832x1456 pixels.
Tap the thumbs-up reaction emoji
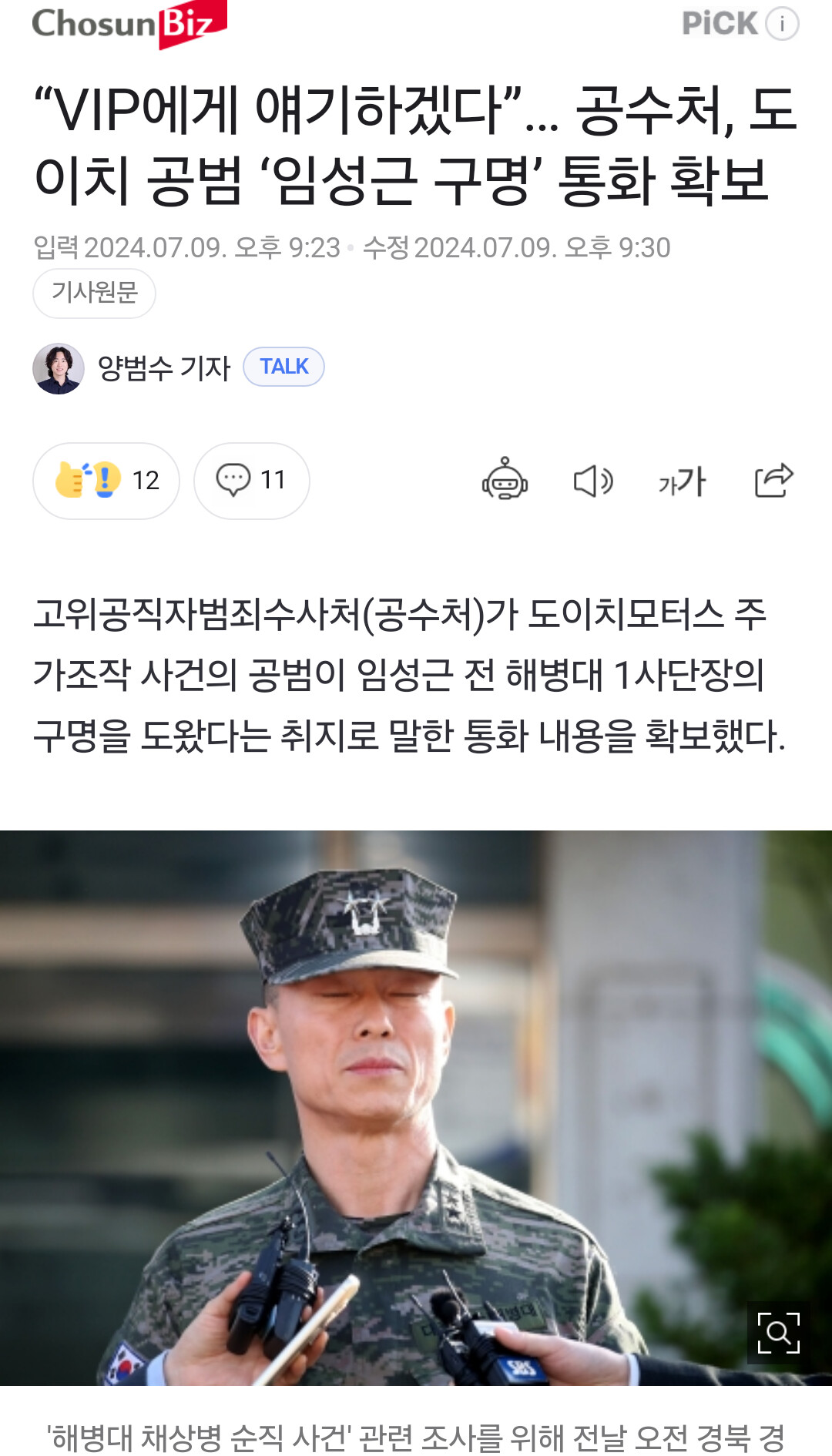pos(88,480)
